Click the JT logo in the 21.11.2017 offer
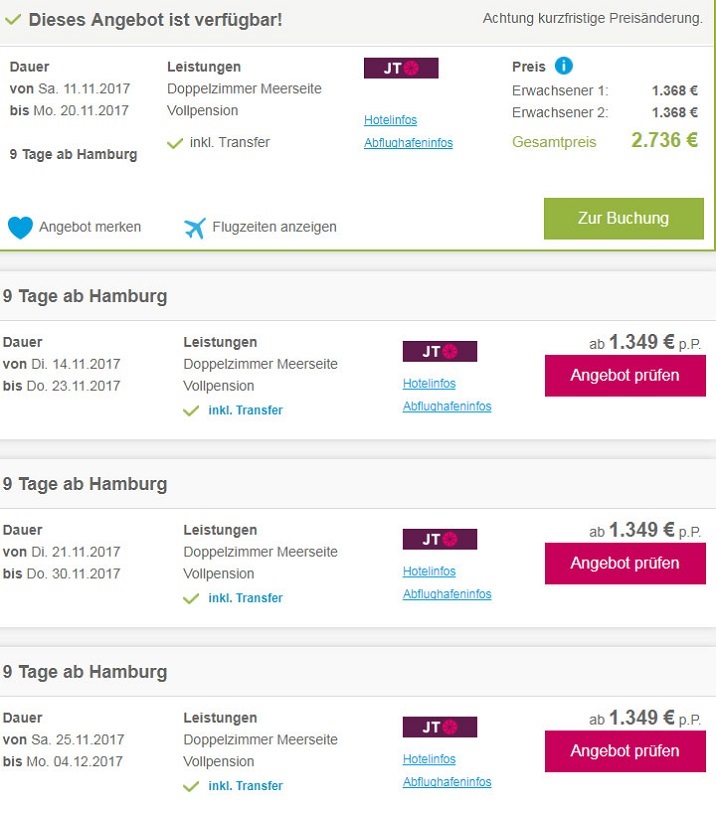 pyautogui.click(x=440, y=539)
